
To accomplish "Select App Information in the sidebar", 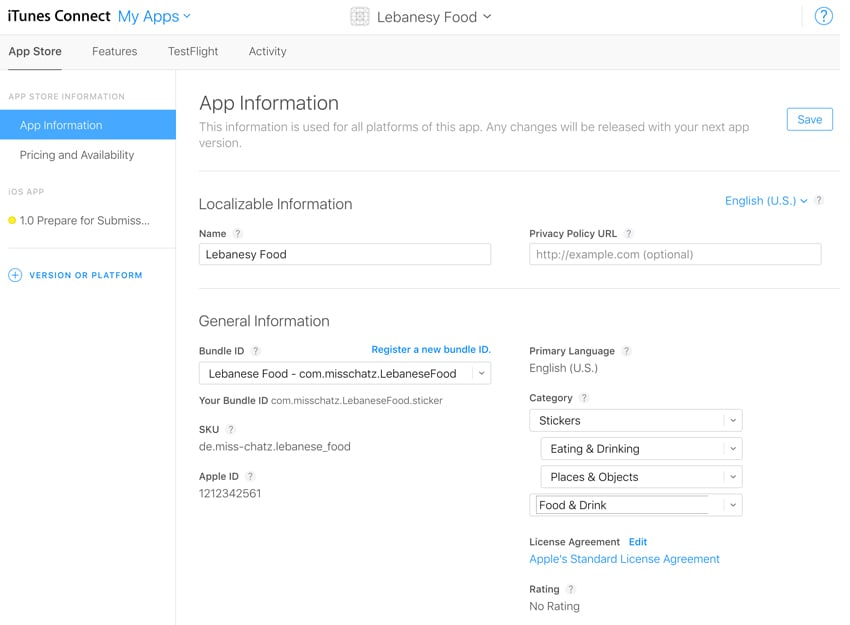I will coord(88,125).
